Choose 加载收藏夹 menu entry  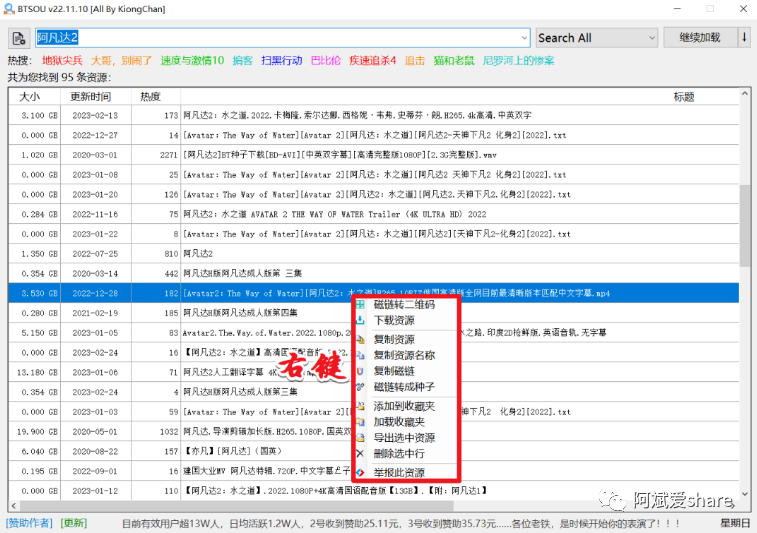pyautogui.click(x=406, y=422)
